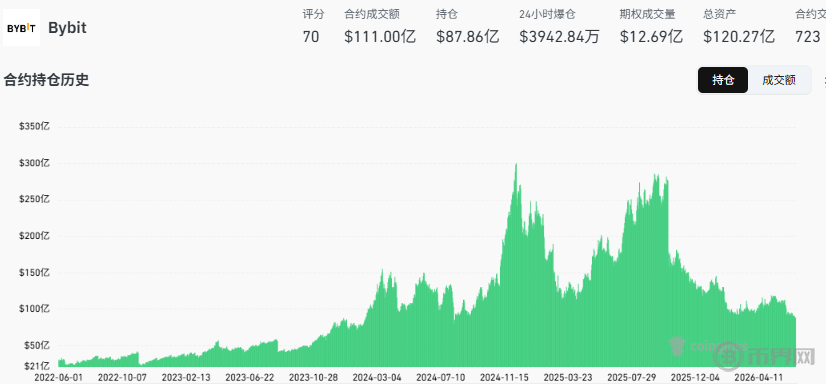Click the 24小时爆仓 label
Screen dimensions: 826x384
(547, 14)
